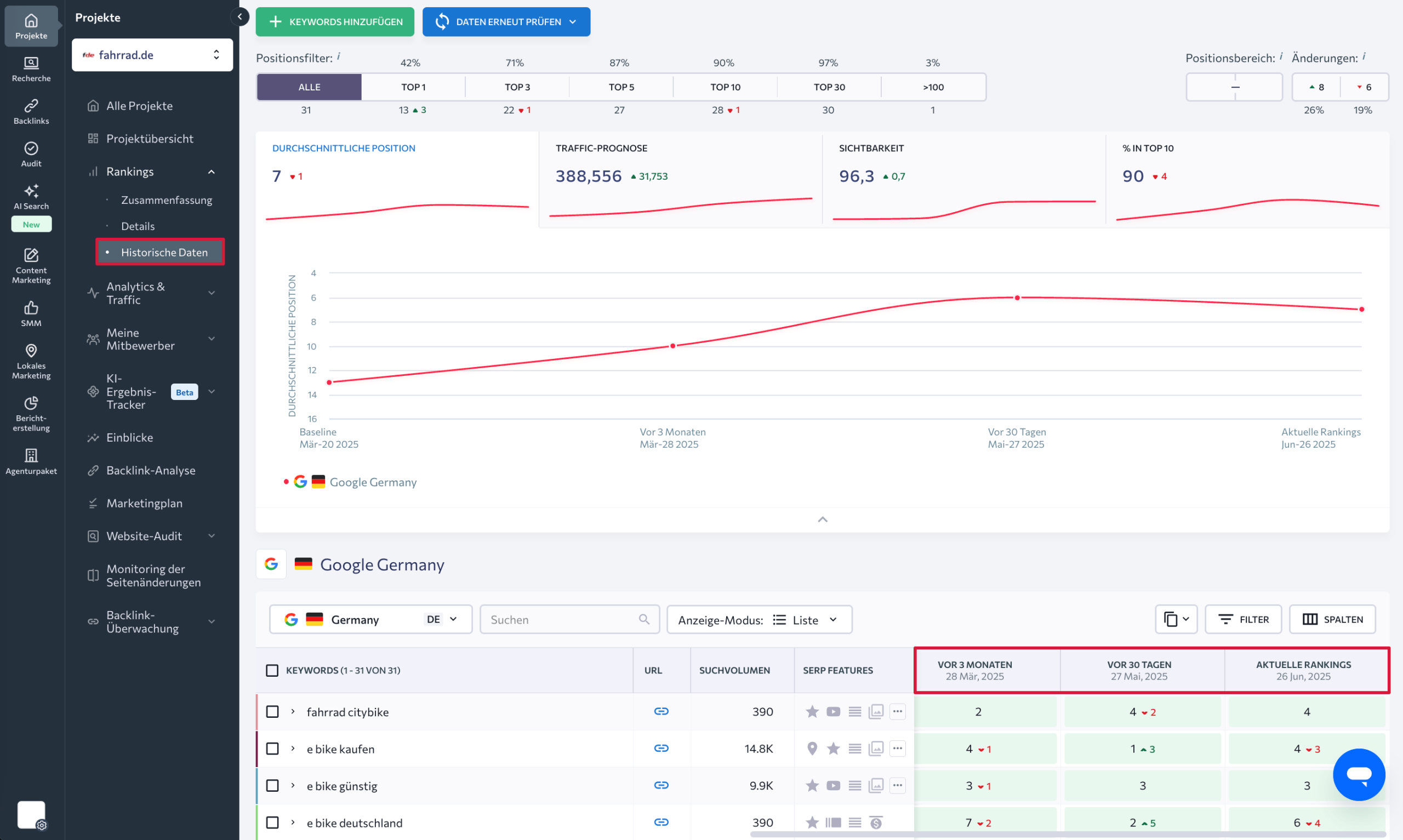Check the e bike kaufen row checkbox
This screenshot has height=840, width=1403.
272,748
